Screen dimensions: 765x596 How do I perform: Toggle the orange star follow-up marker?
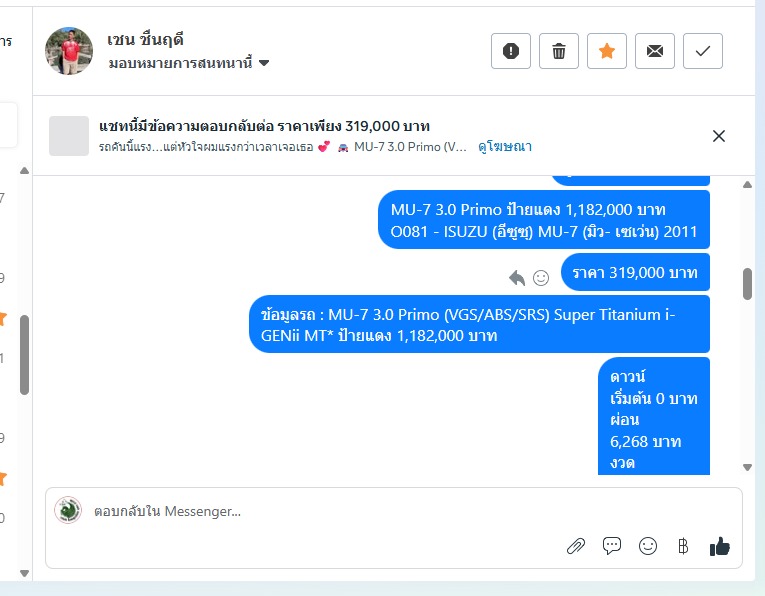(606, 51)
